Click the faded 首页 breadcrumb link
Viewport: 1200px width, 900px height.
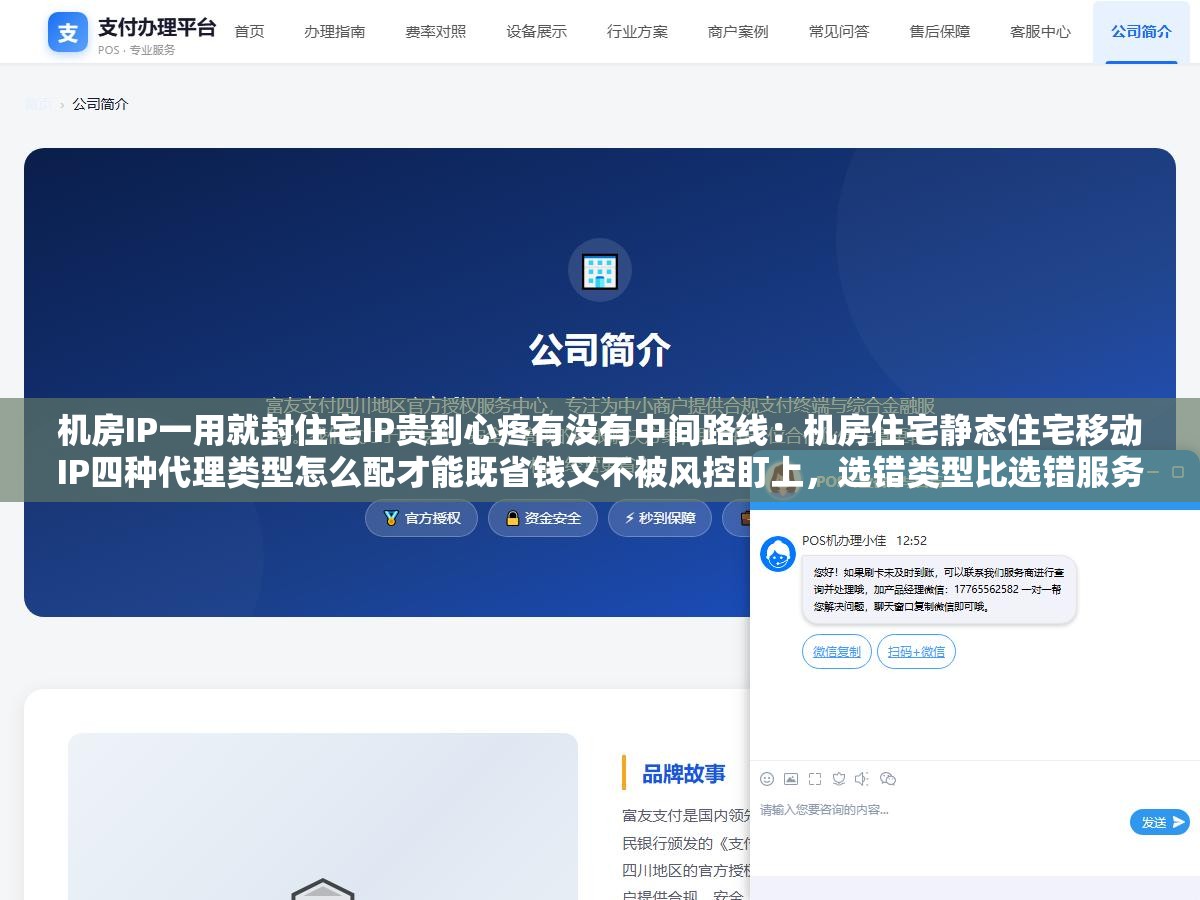(x=38, y=104)
